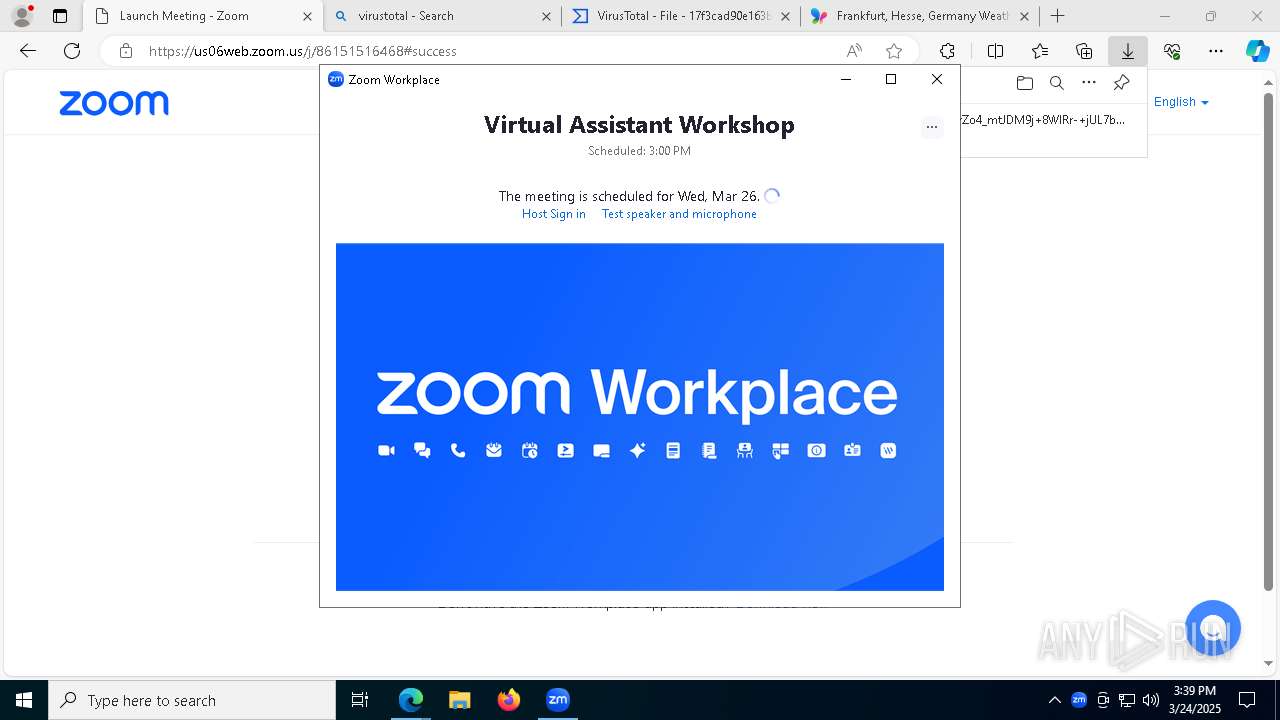
Task: Open downloads panel more options
Action: tap(1089, 83)
